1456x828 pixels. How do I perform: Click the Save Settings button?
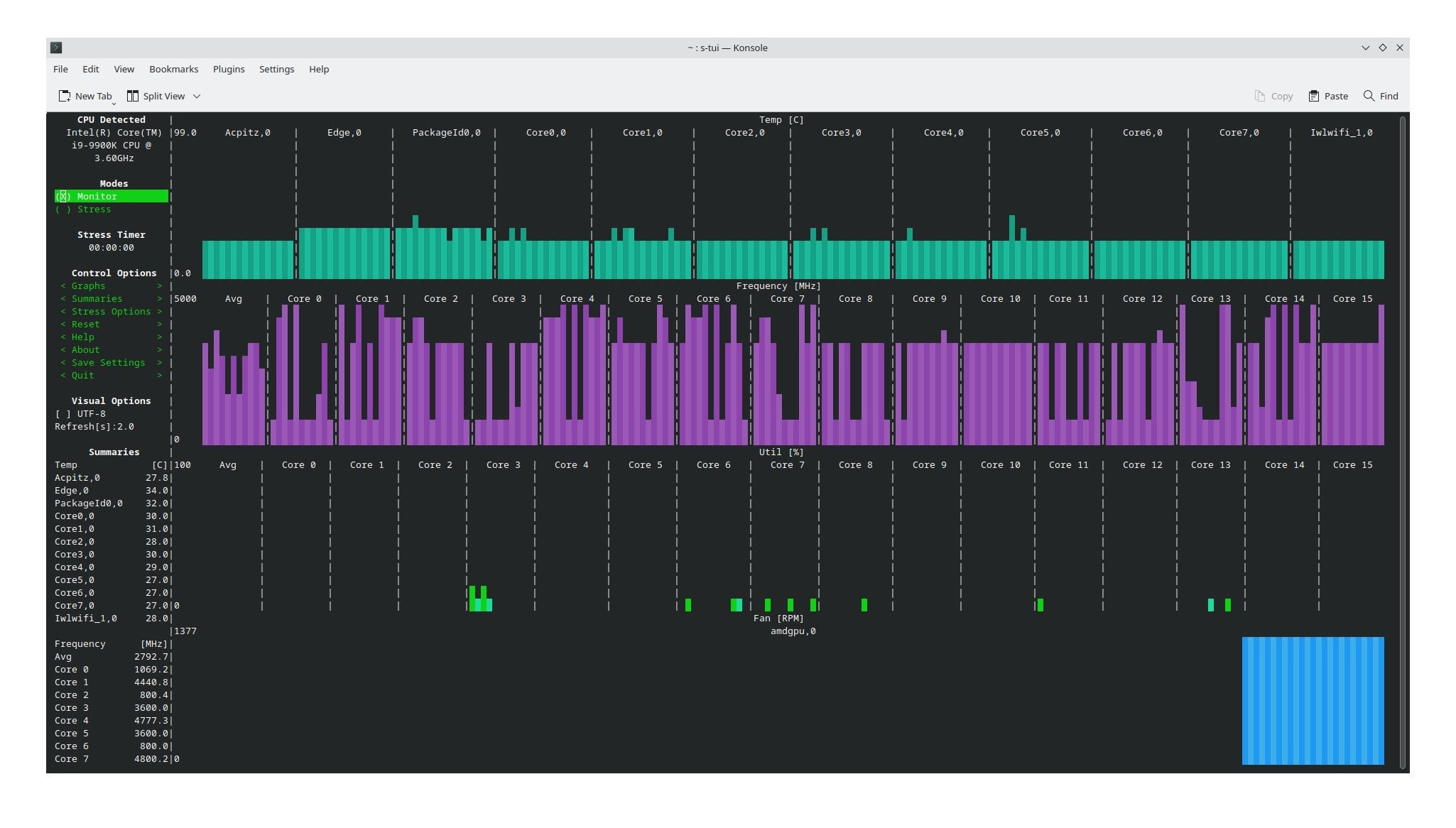coord(111,363)
